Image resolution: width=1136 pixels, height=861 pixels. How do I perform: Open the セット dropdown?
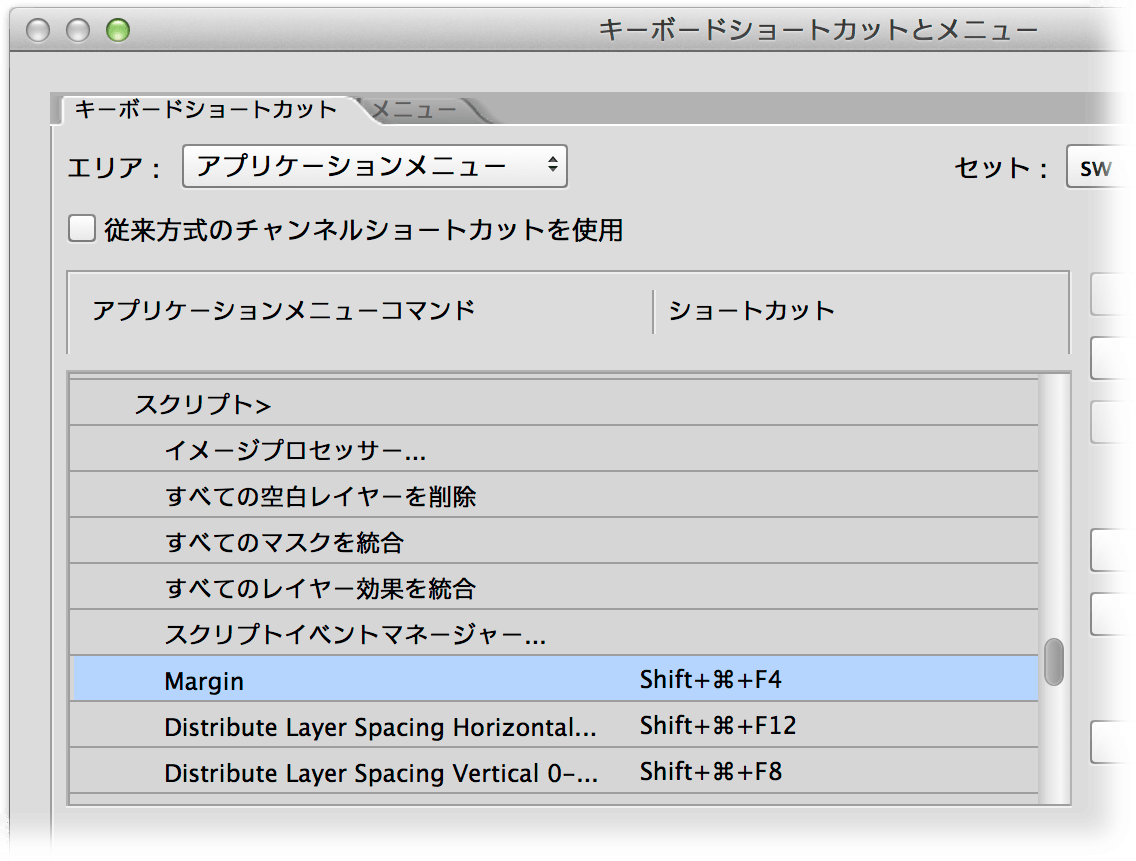tap(1096, 167)
